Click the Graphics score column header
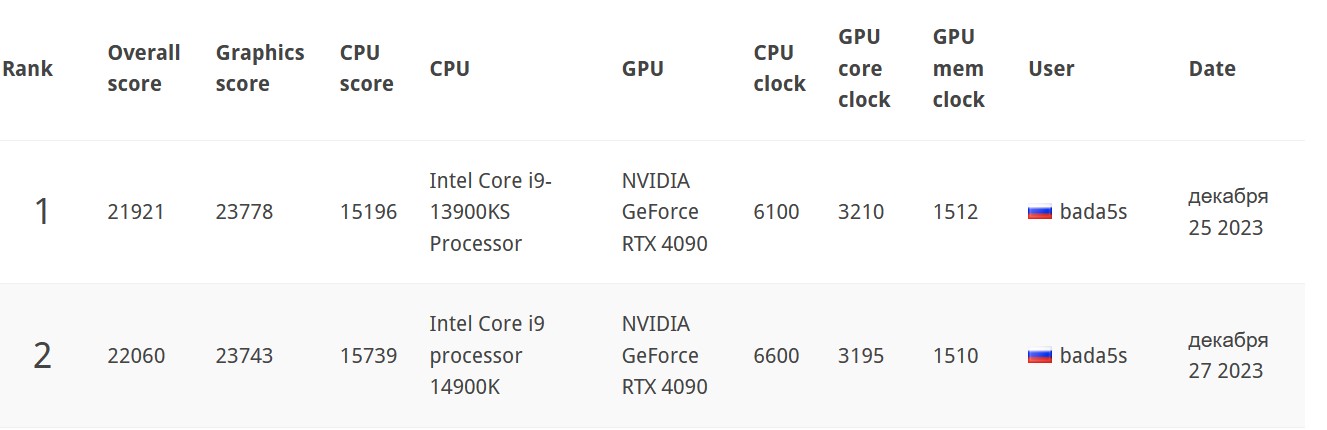This screenshot has width=1327, height=430. coord(260,68)
